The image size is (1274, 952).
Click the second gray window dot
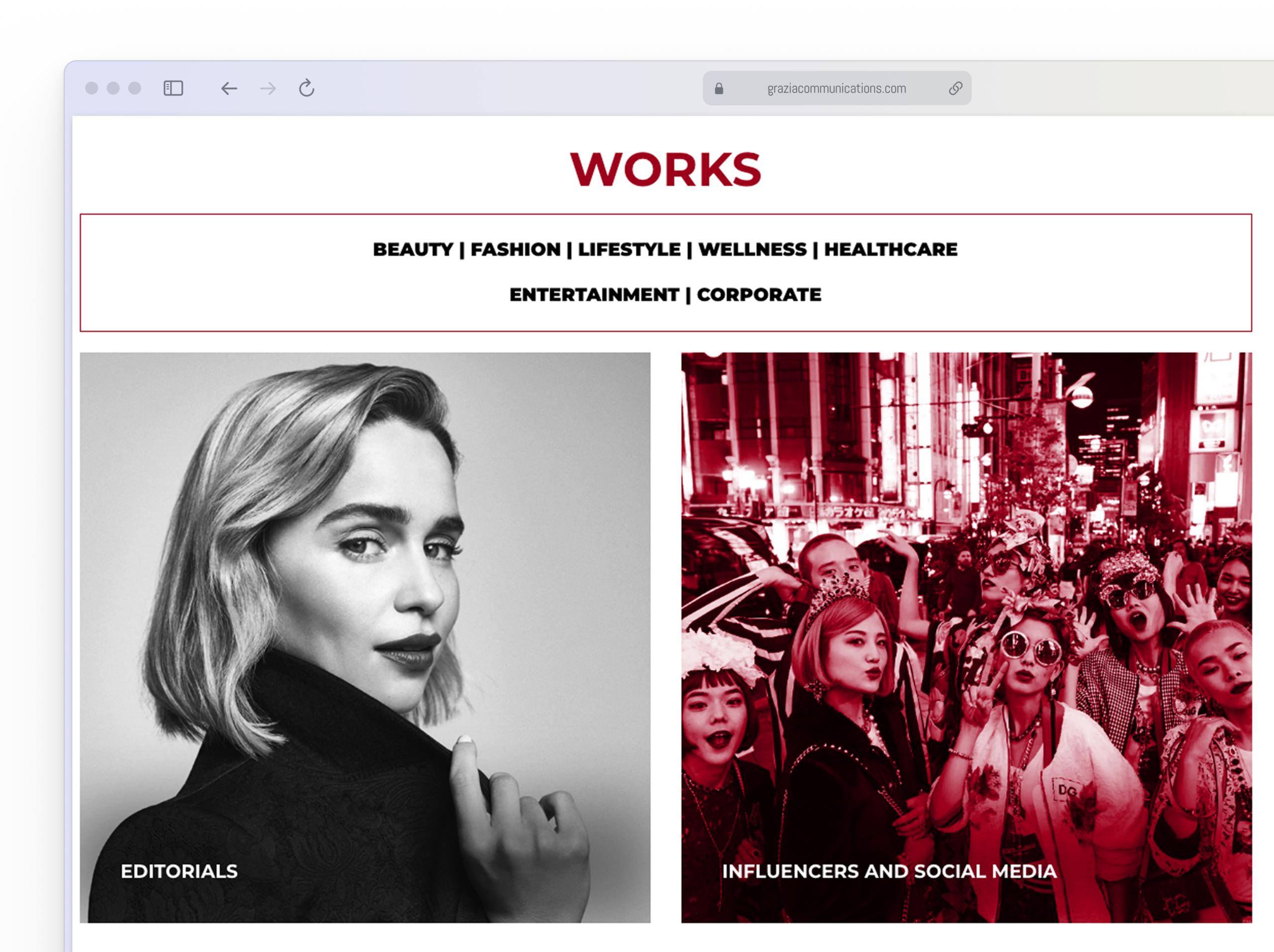(113, 88)
